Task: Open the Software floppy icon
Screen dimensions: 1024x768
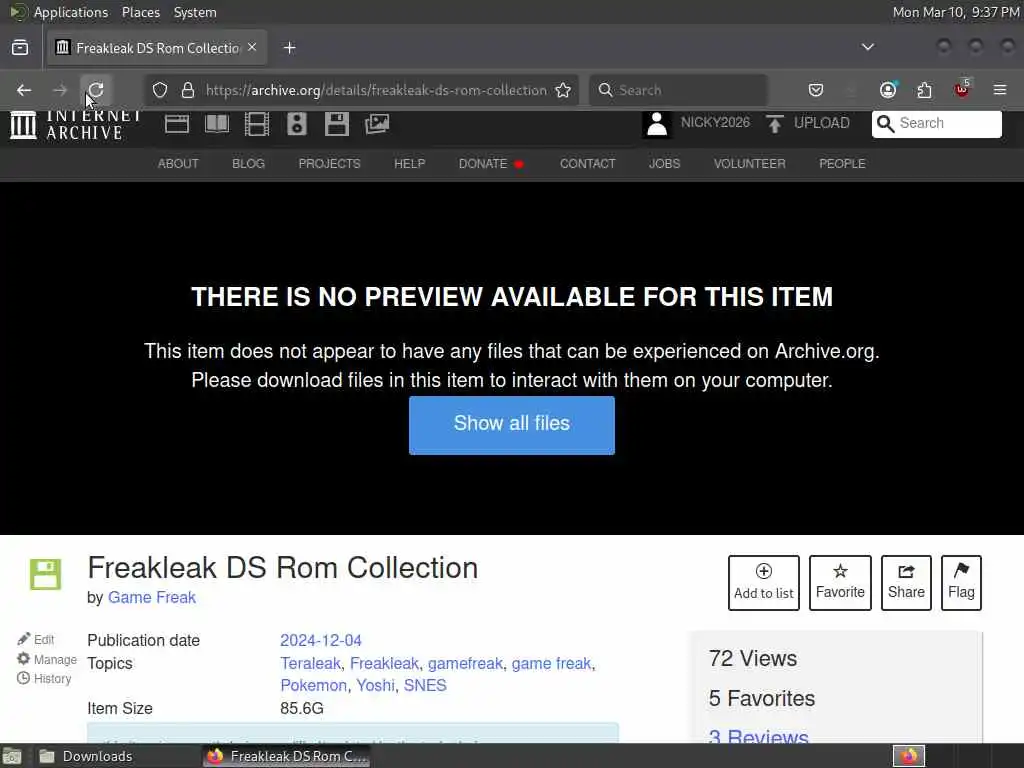Action: point(337,123)
